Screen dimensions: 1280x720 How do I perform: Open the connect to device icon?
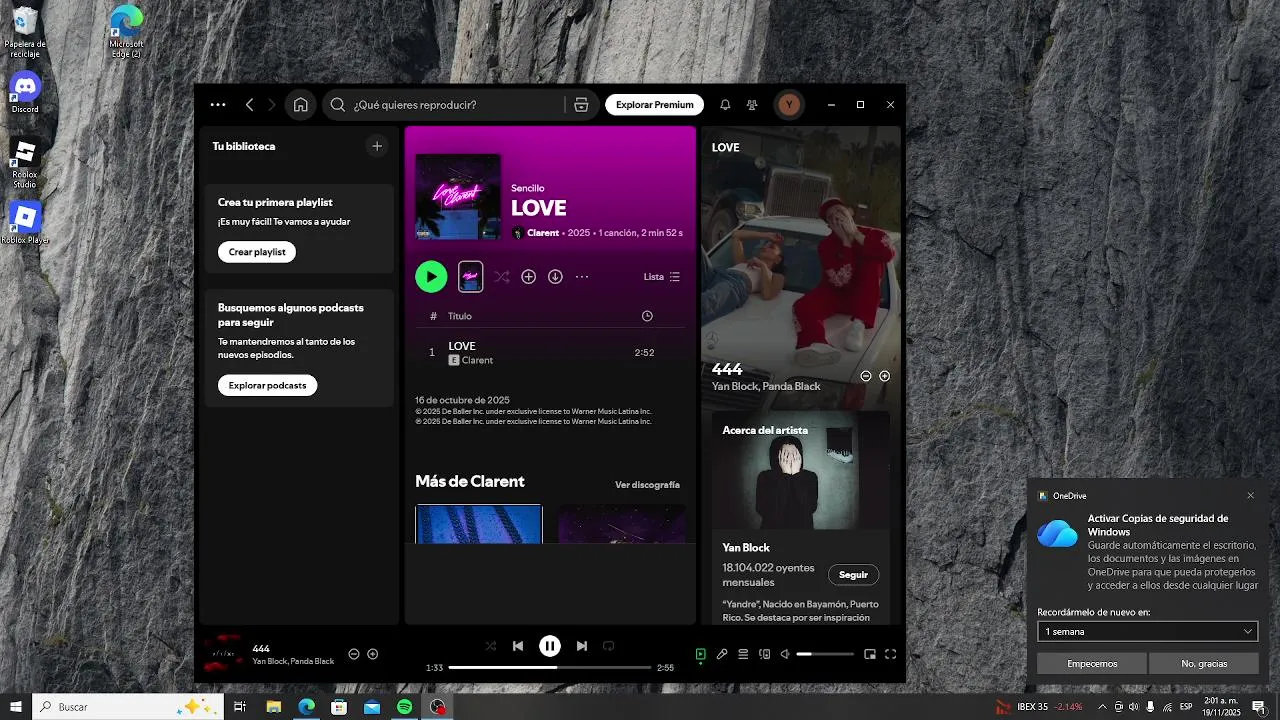point(765,654)
